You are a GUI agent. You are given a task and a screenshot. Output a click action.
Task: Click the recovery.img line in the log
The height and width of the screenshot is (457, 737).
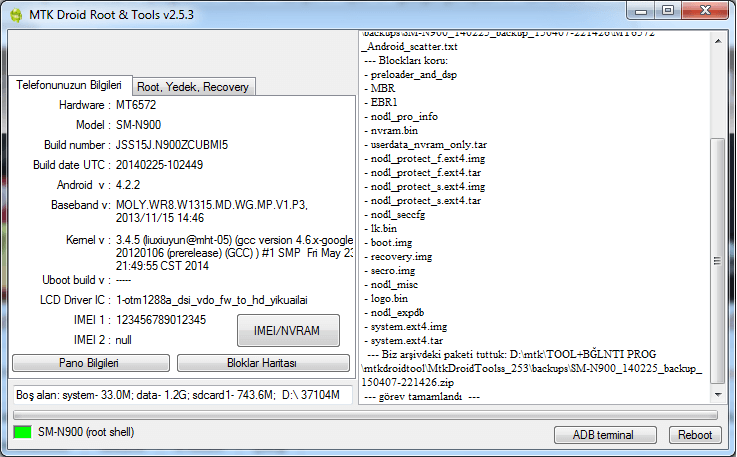[x=400, y=257]
